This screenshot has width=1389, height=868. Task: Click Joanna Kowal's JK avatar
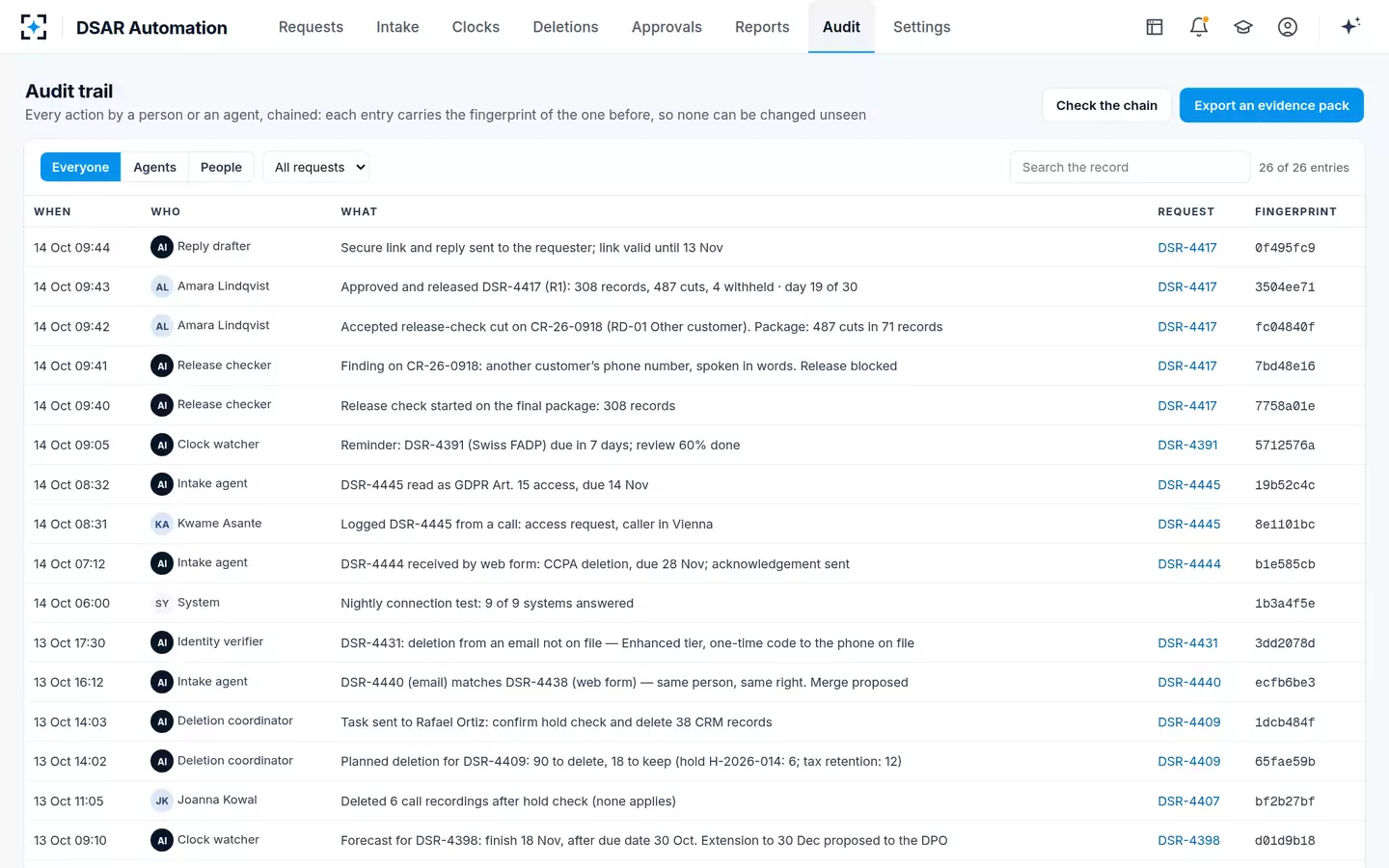click(x=162, y=800)
